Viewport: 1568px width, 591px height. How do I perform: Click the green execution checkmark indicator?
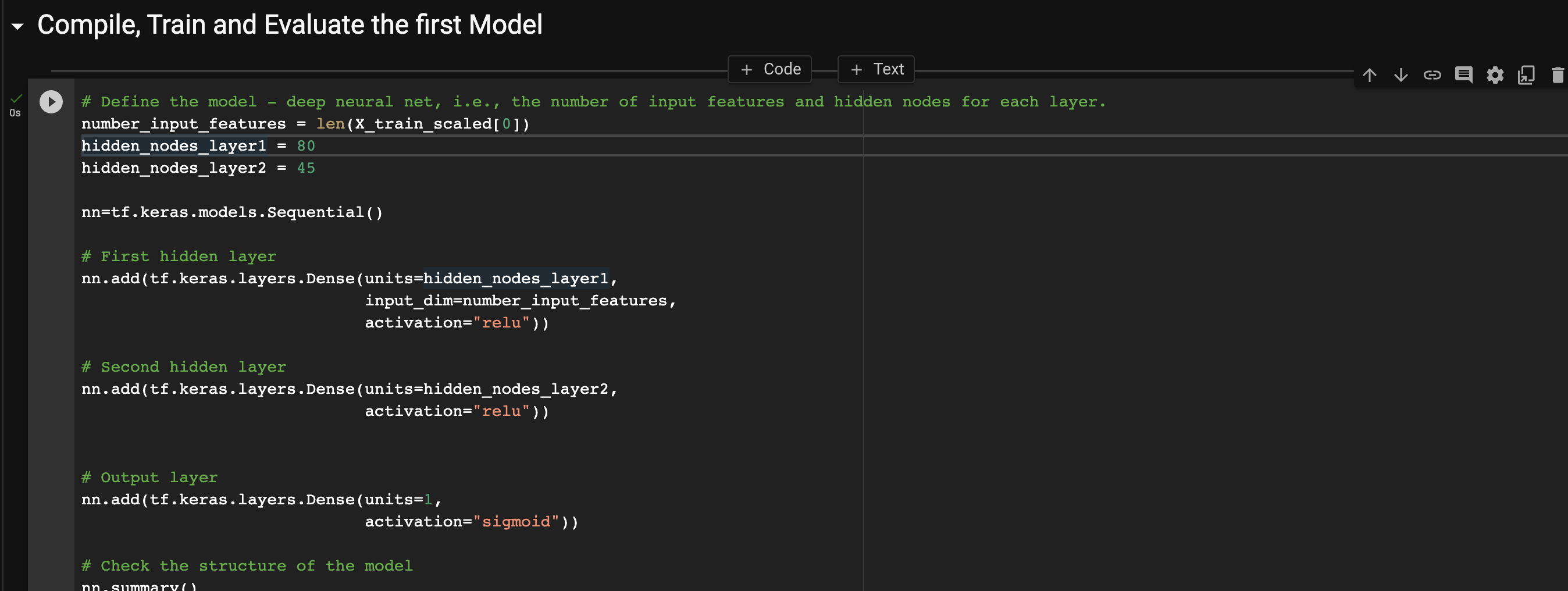pos(16,98)
